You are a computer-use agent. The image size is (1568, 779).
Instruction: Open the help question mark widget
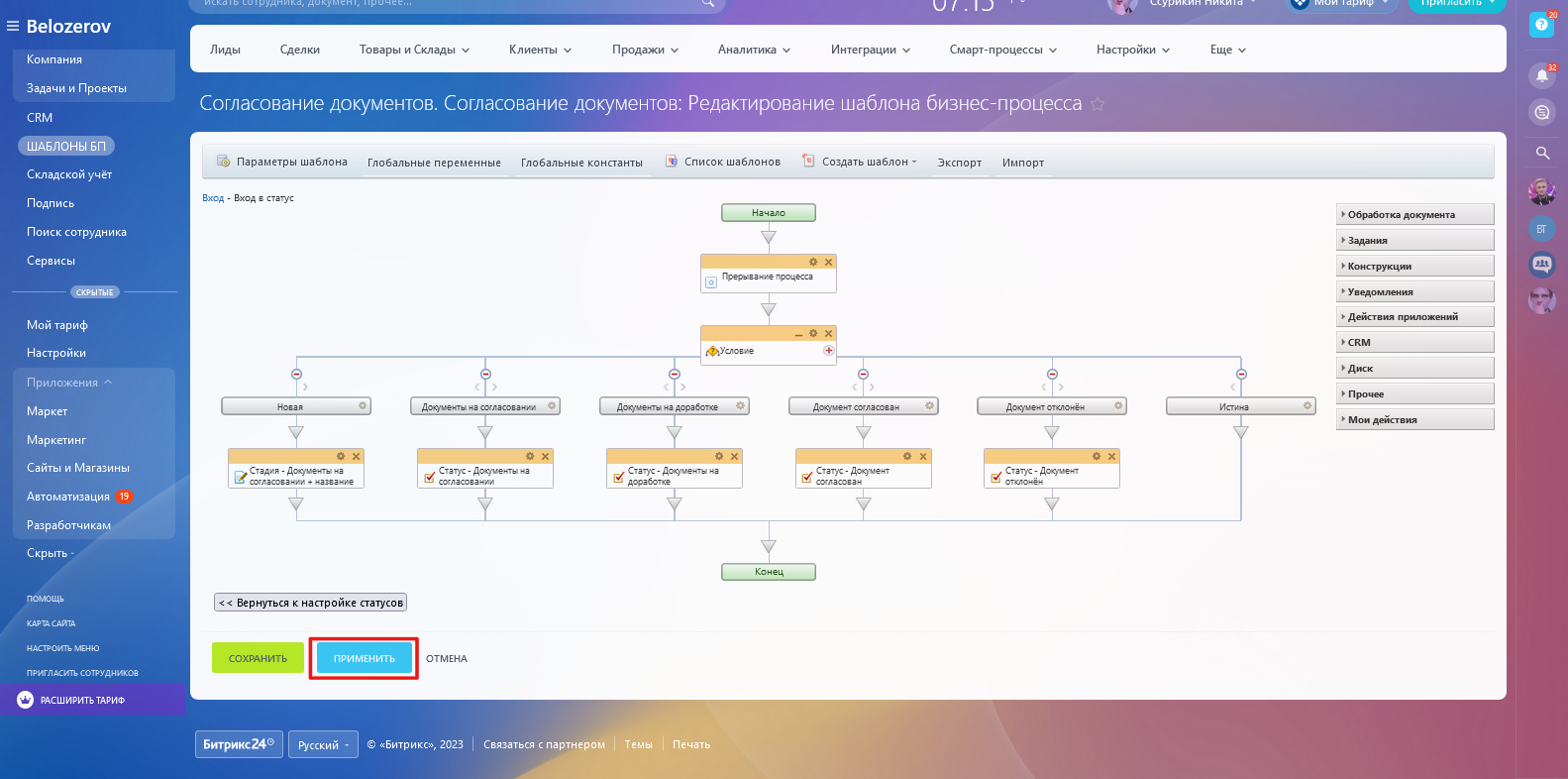pos(1541,25)
